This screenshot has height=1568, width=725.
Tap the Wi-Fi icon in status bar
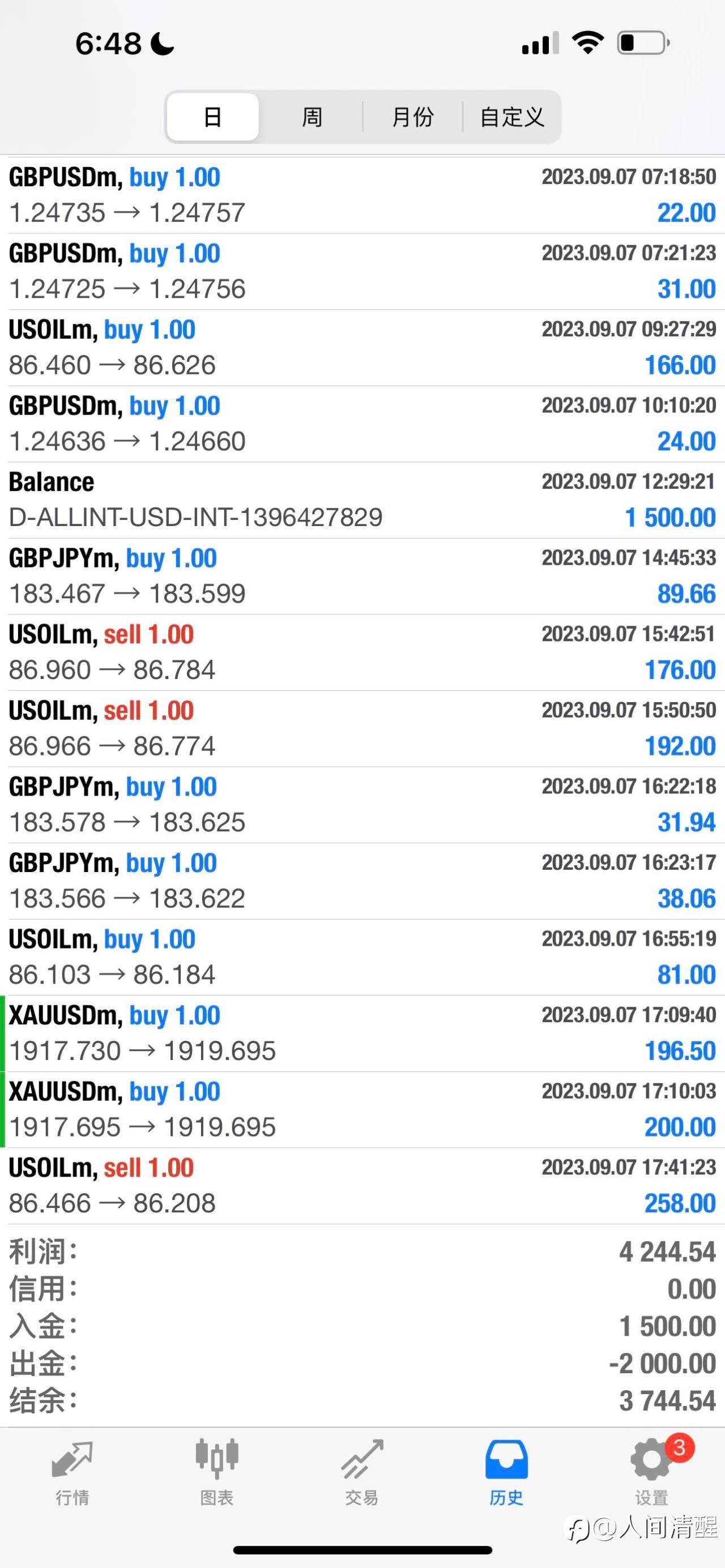(x=587, y=42)
